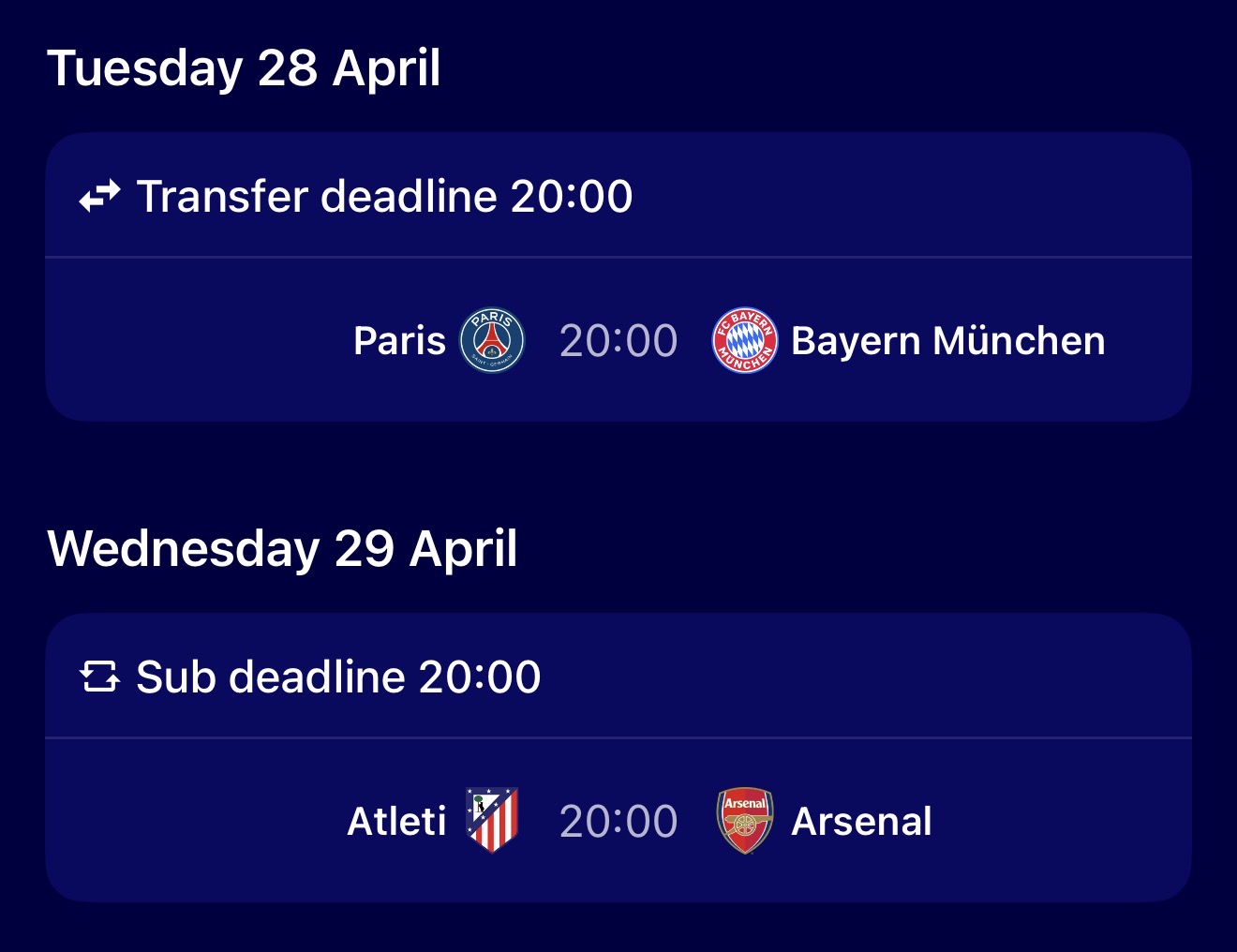Open the Transfer deadline 20:00 label
Screen dimensions: 1237x952
[384, 197]
